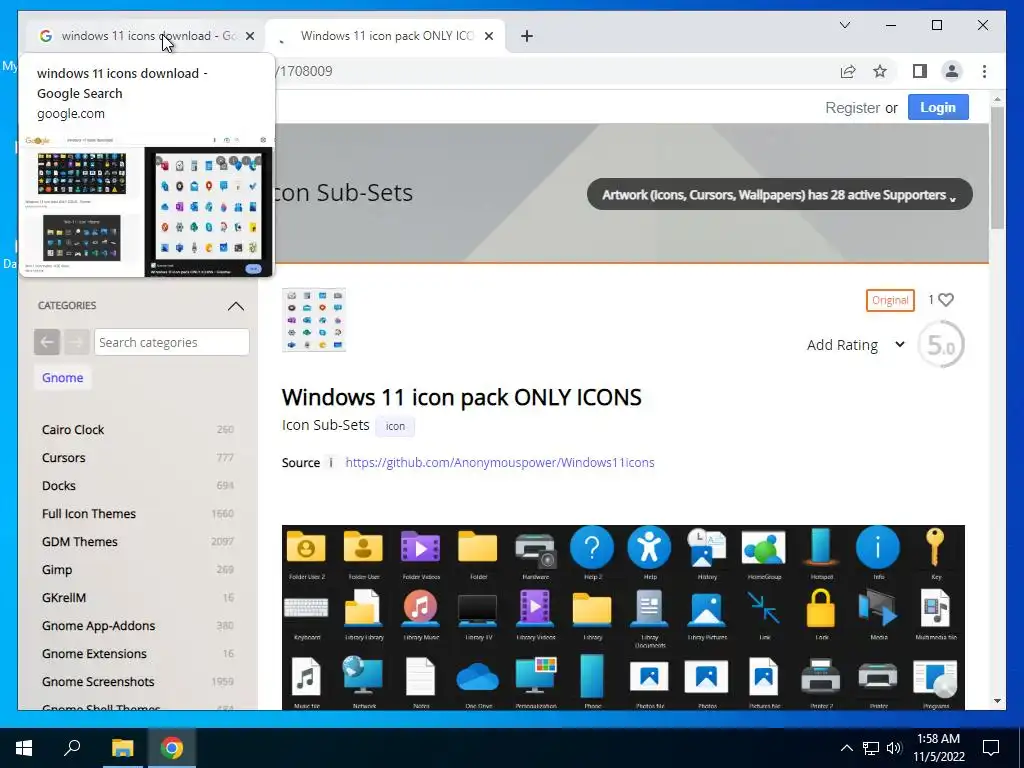This screenshot has height=768, width=1024.
Task: Click the back arrow in categories panel
Action: (x=47, y=342)
